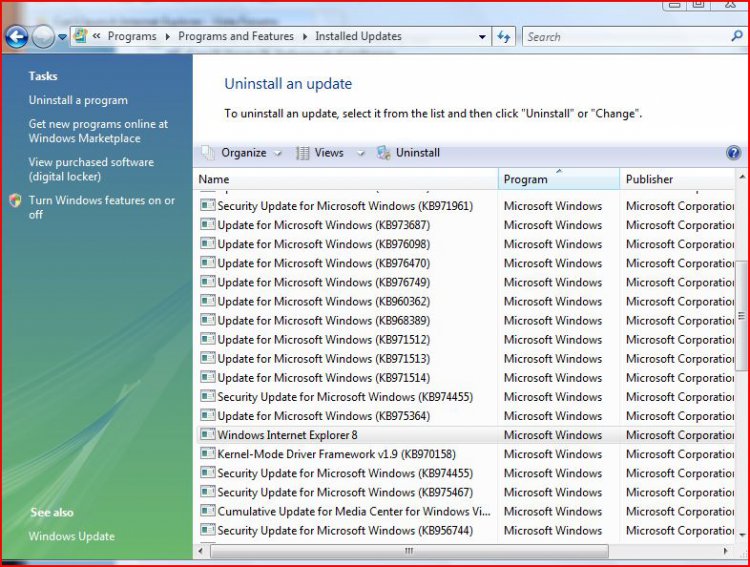This screenshot has width=750, height=567.
Task: Click inside the Search box
Action: click(x=627, y=37)
